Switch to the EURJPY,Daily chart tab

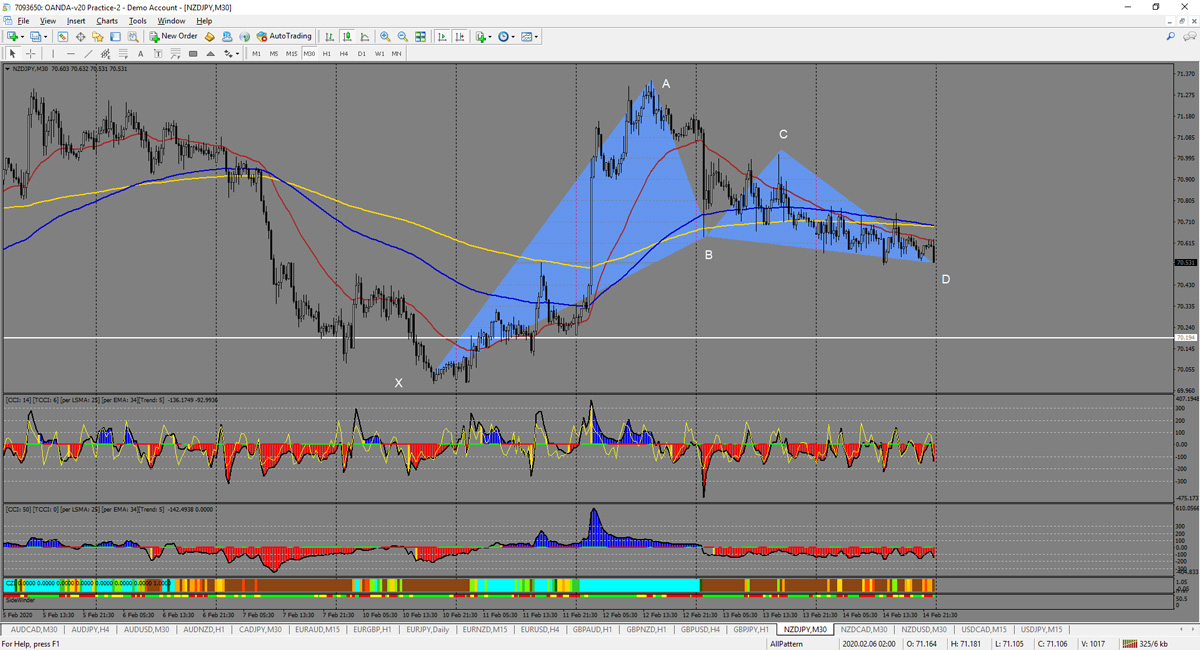click(428, 629)
